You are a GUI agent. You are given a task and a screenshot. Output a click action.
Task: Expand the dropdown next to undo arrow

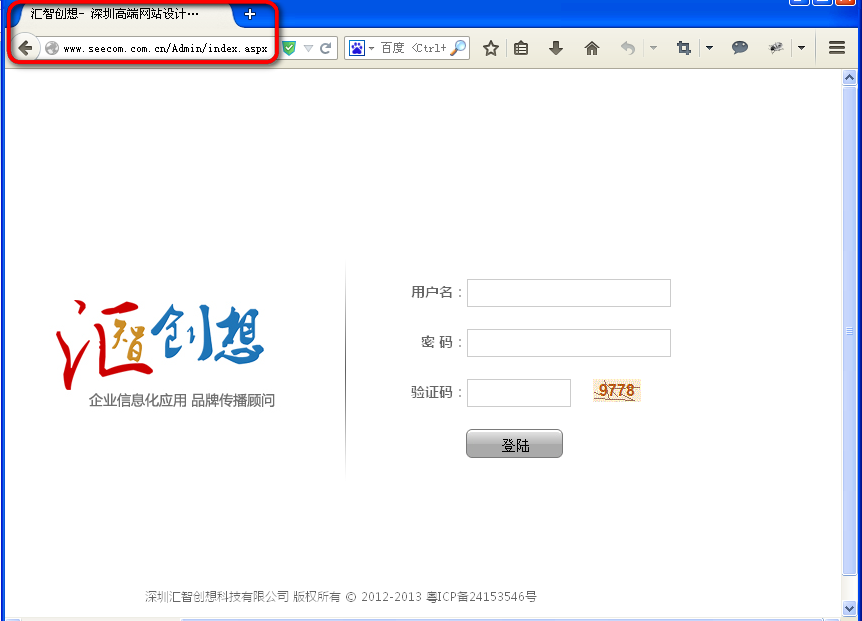[653, 48]
